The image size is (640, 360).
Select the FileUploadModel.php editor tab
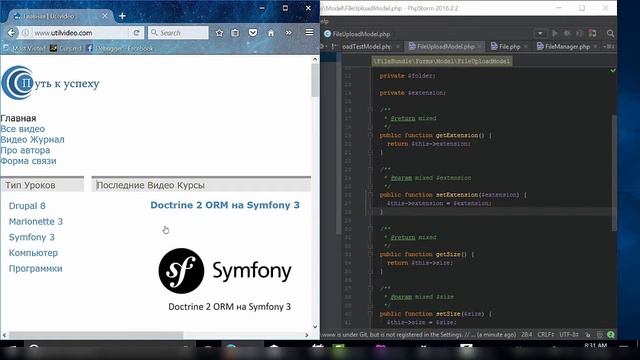click(x=445, y=47)
